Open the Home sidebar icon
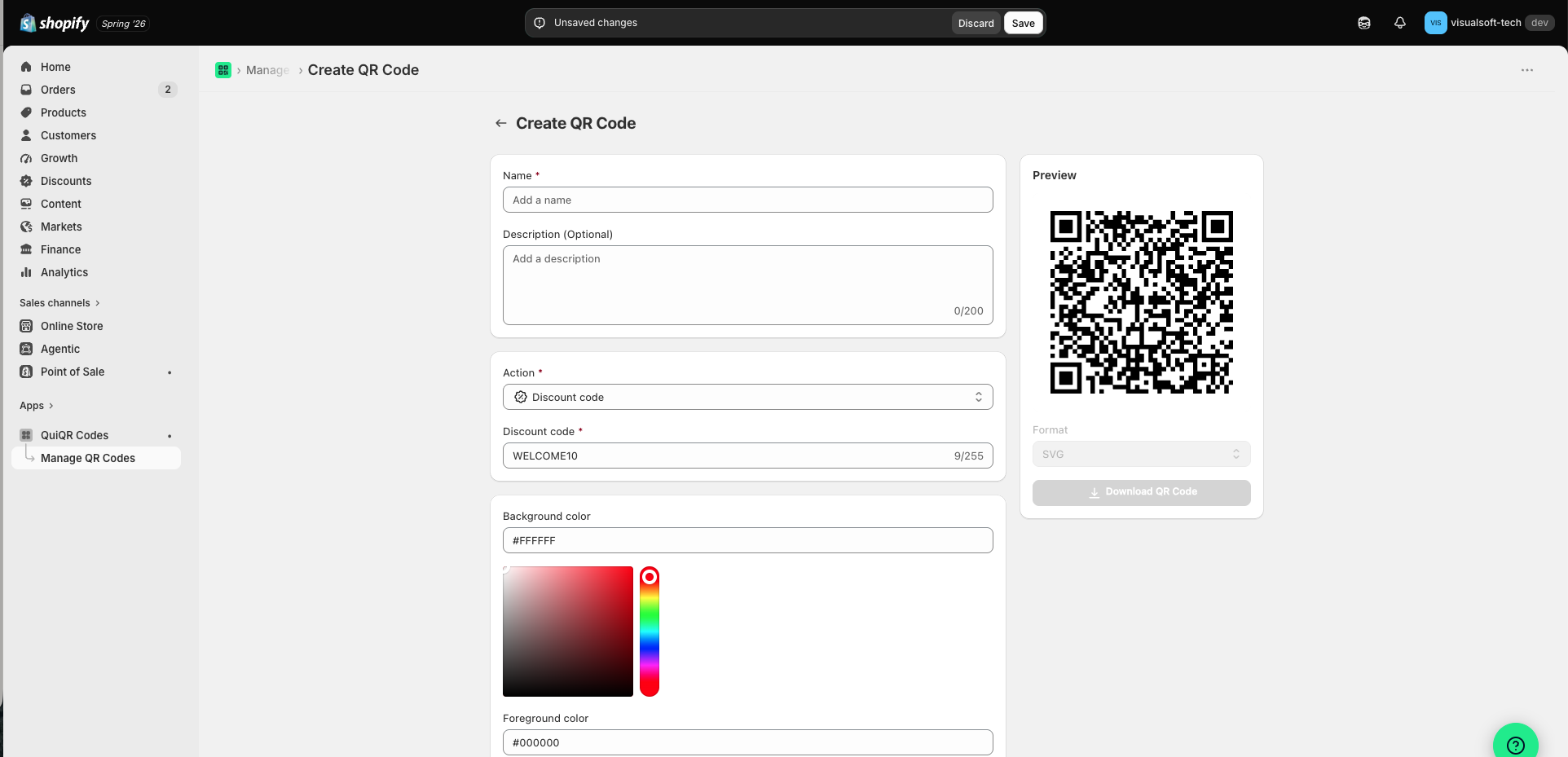Viewport: 1568px width, 757px height. (x=26, y=67)
